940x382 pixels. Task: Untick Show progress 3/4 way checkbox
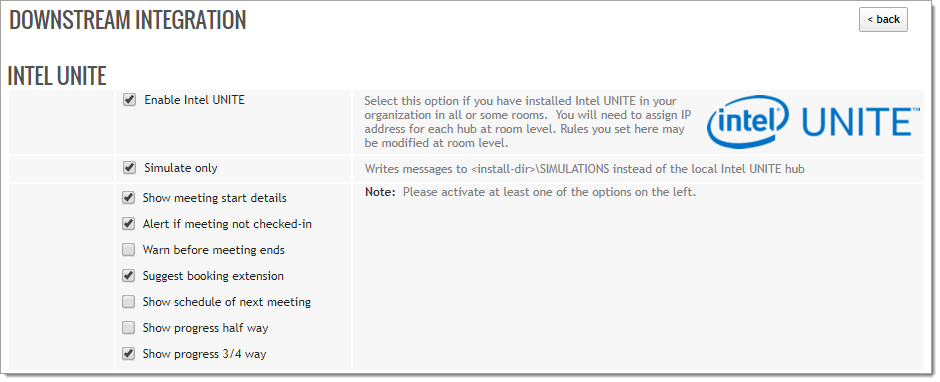[x=128, y=354]
